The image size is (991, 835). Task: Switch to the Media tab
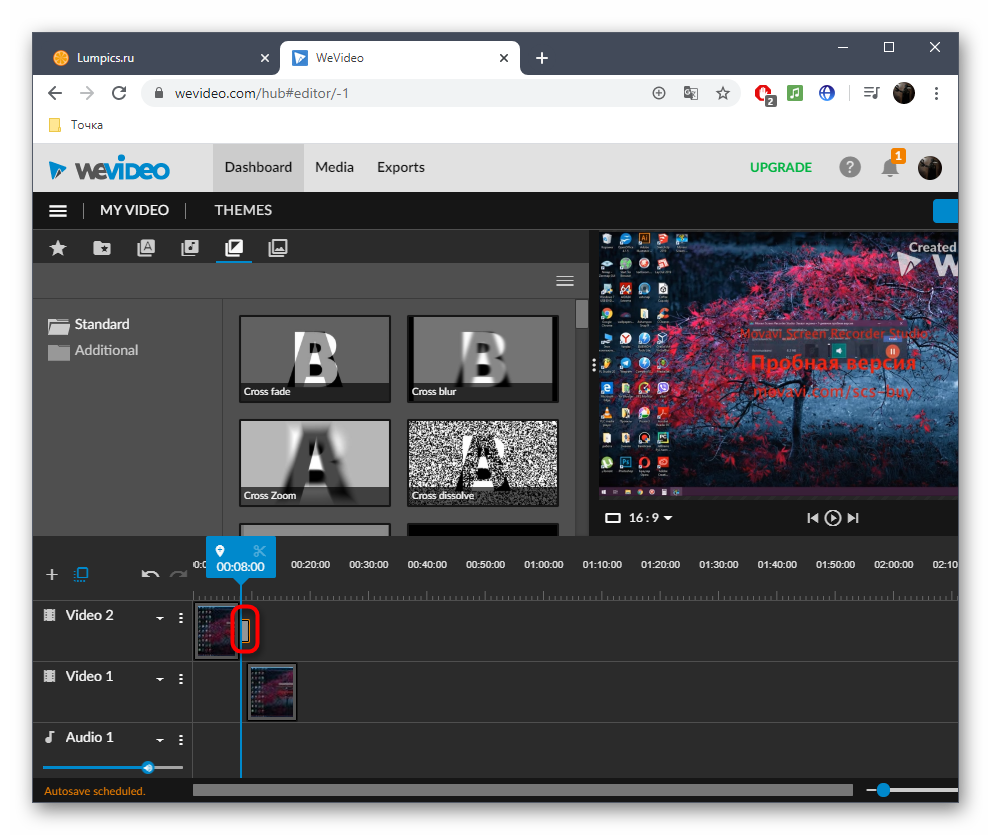tap(334, 167)
